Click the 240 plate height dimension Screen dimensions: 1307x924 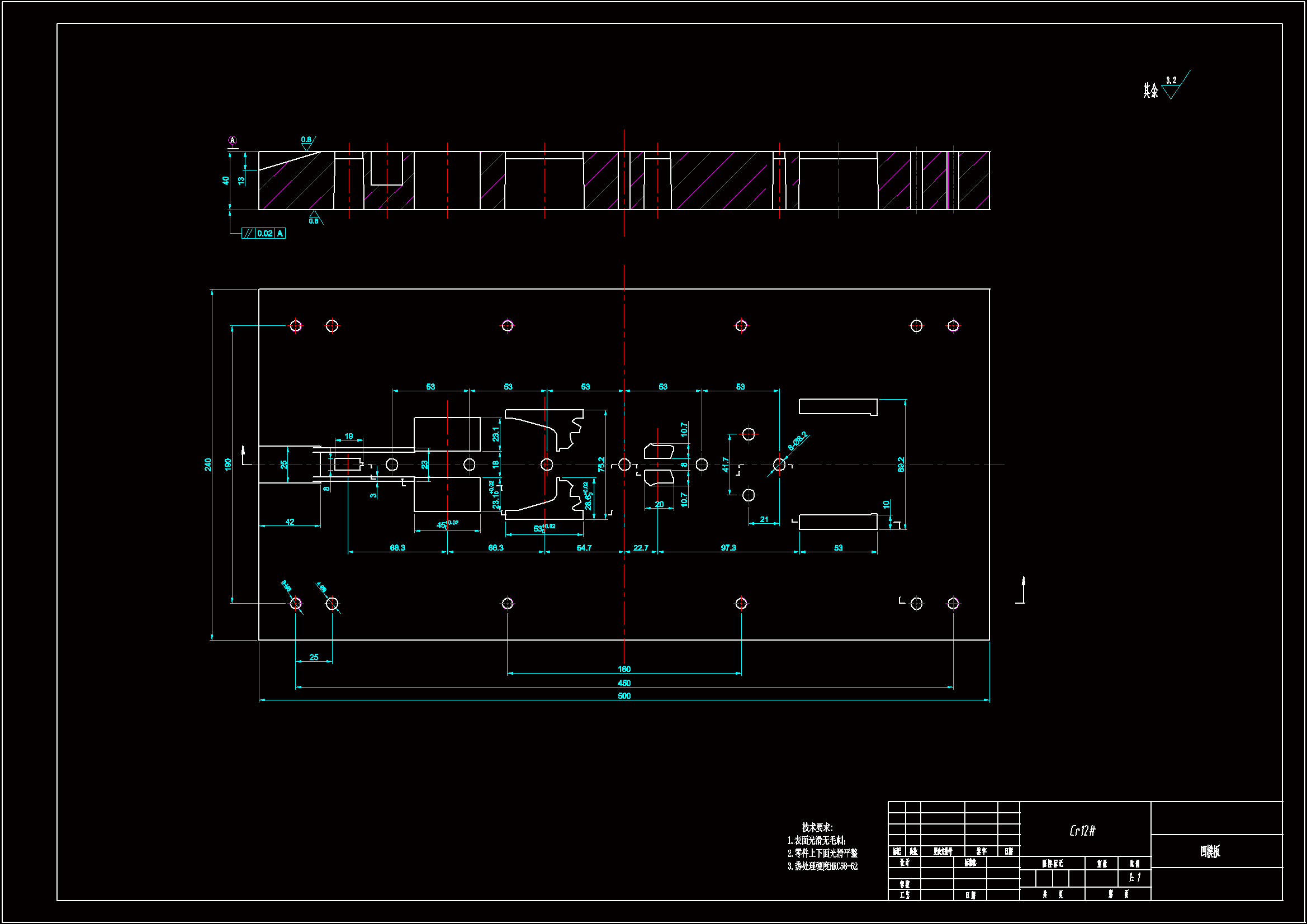click(208, 465)
